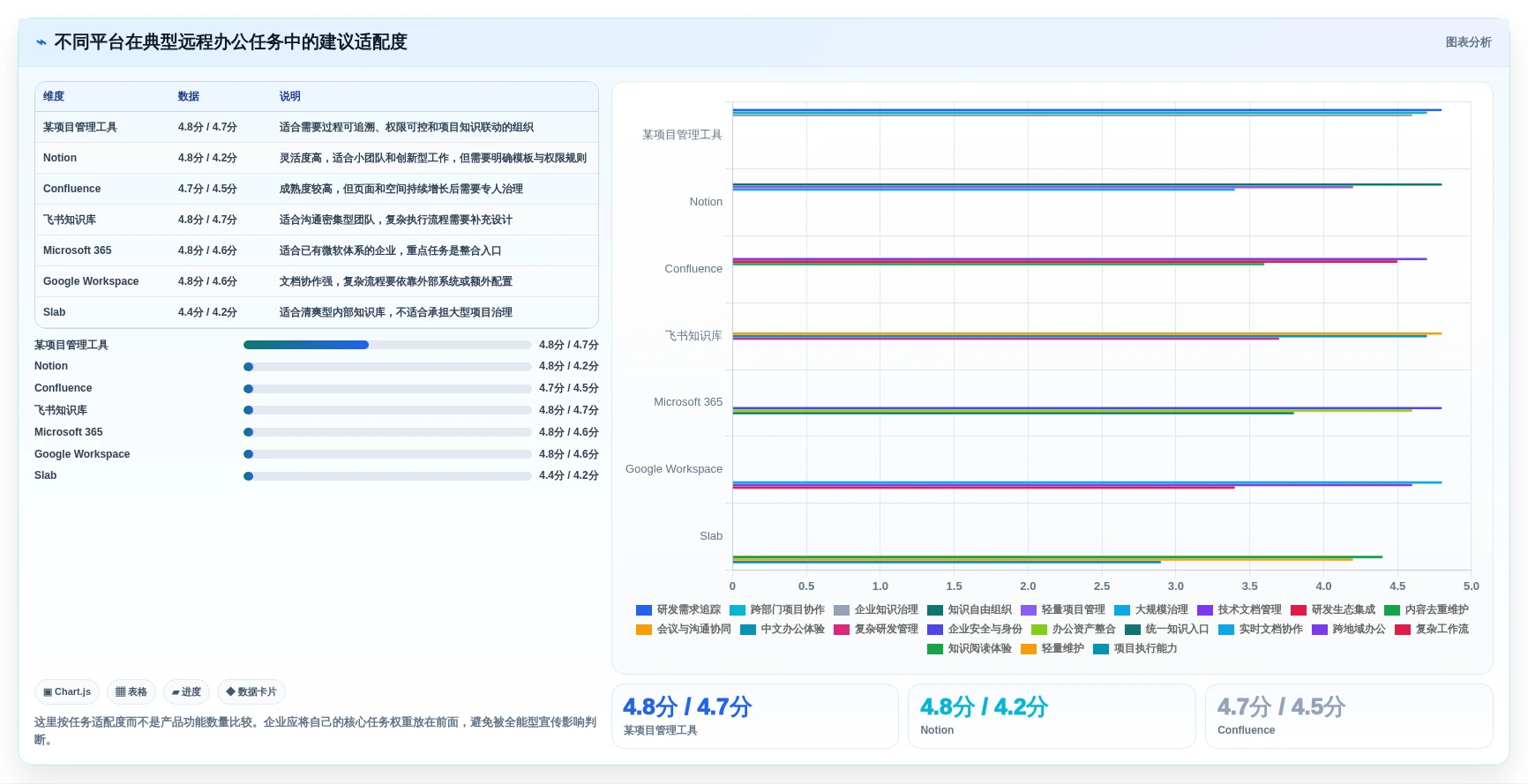Screen dimensions: 1528x784
Task: Click the Microsoft 365 chart axis label
Action: pos(688,402)
